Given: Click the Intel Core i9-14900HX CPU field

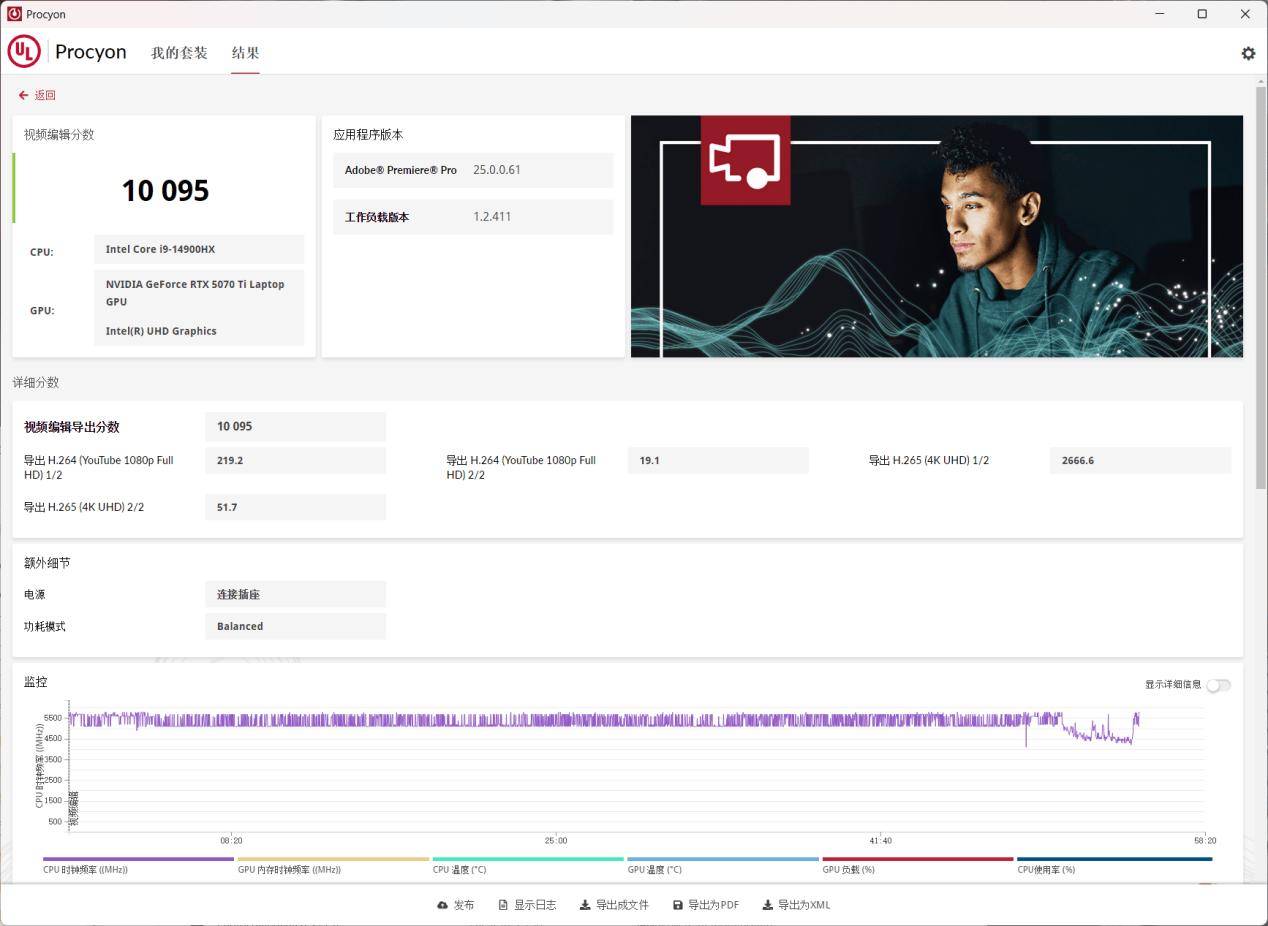Looking at the screenshot, I should [x=197, y=249].
